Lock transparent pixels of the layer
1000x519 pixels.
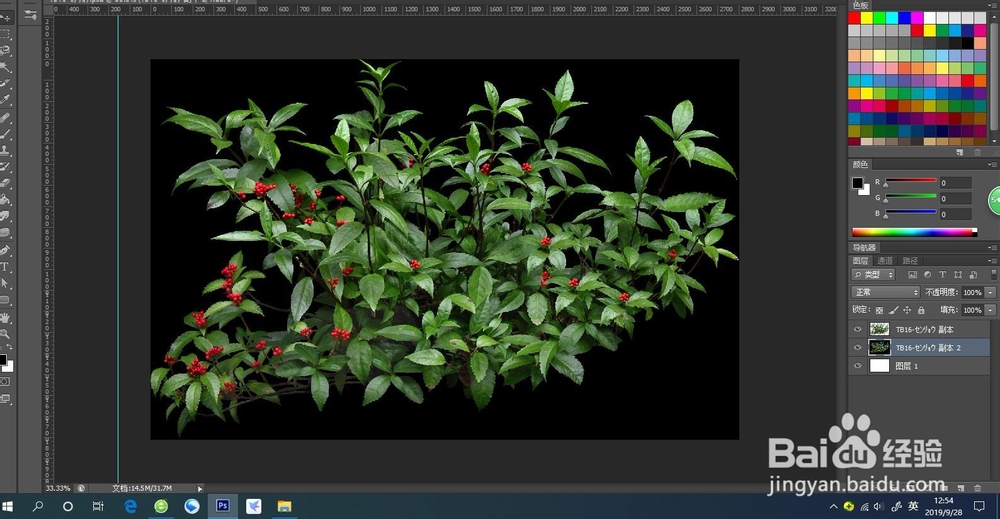coord(879,311)
